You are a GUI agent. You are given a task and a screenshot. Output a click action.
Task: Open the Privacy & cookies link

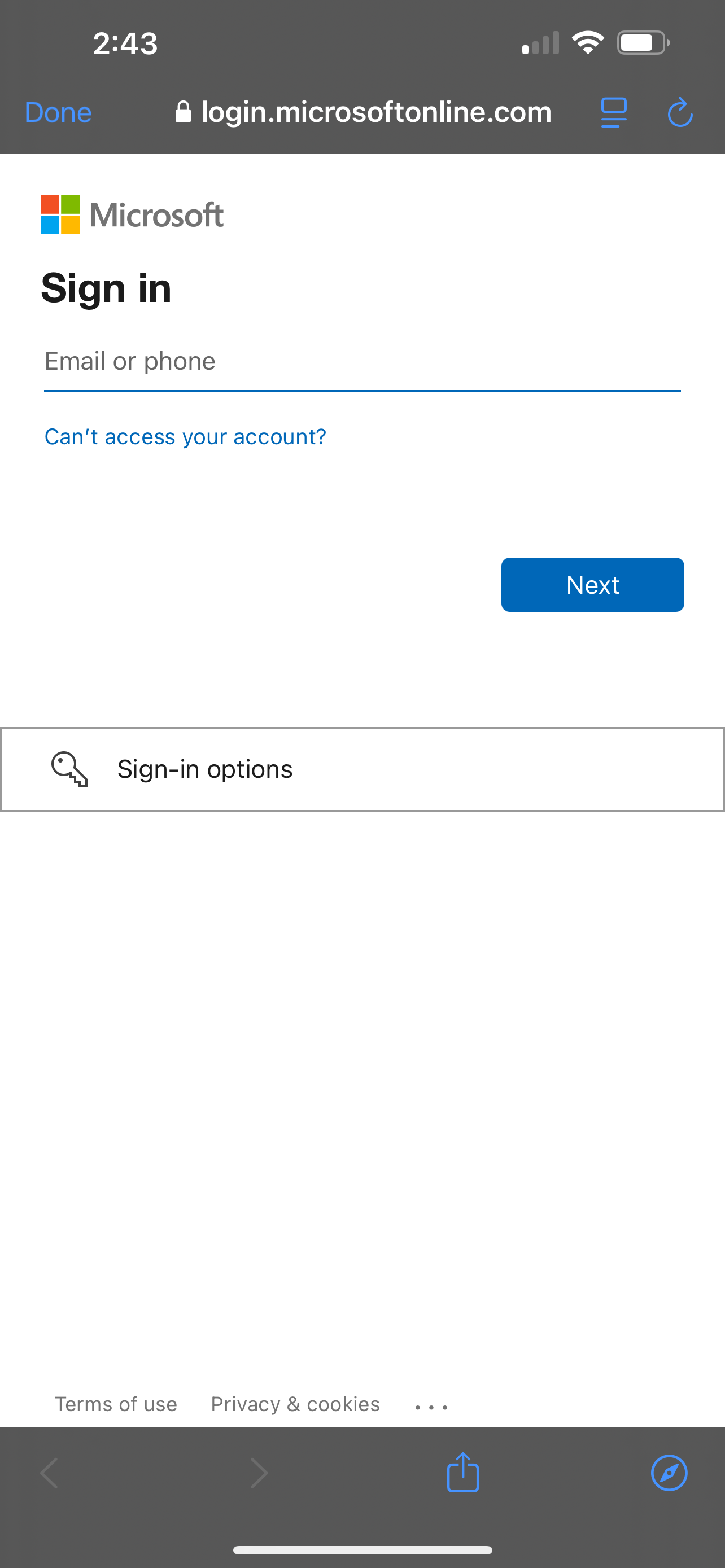[295, 1404]
